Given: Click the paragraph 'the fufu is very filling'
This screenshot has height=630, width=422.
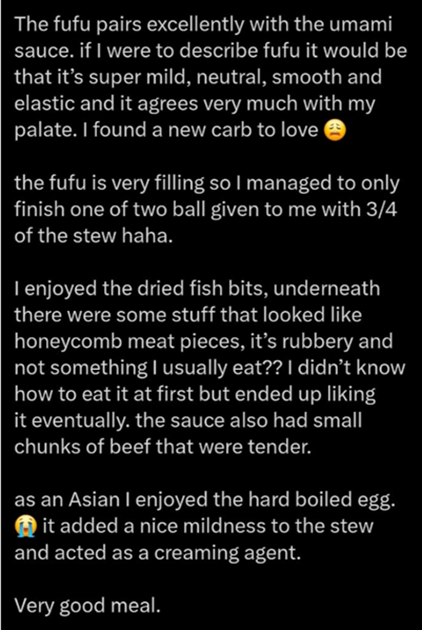Looking at the screenshot, I should (207, 209).
